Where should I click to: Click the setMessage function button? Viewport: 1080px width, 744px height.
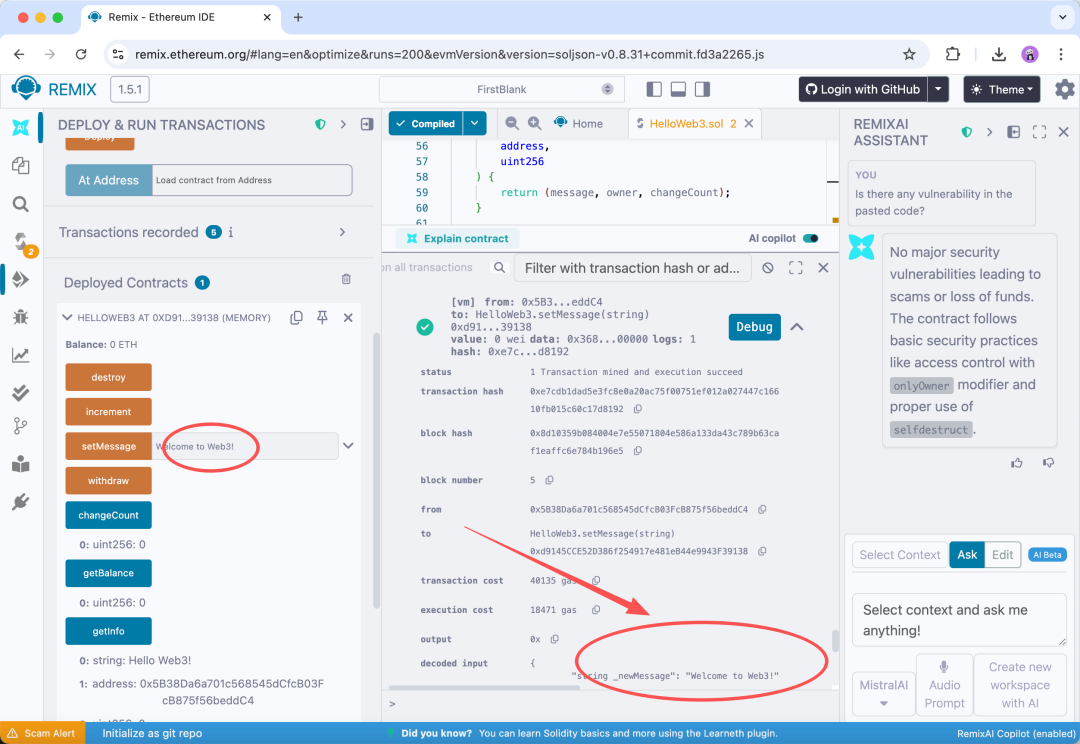[108, 446]
